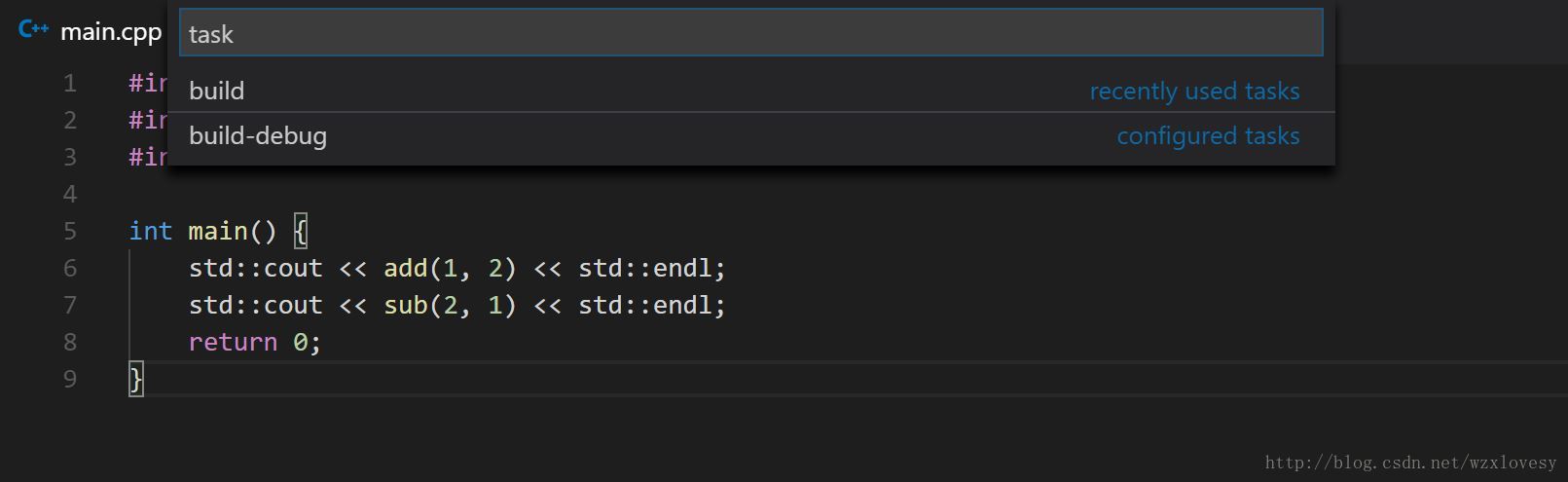This screenshot has width=1568, height=482.
Task: Focus the quick-open input containing "task"
Action: (750, 33)
